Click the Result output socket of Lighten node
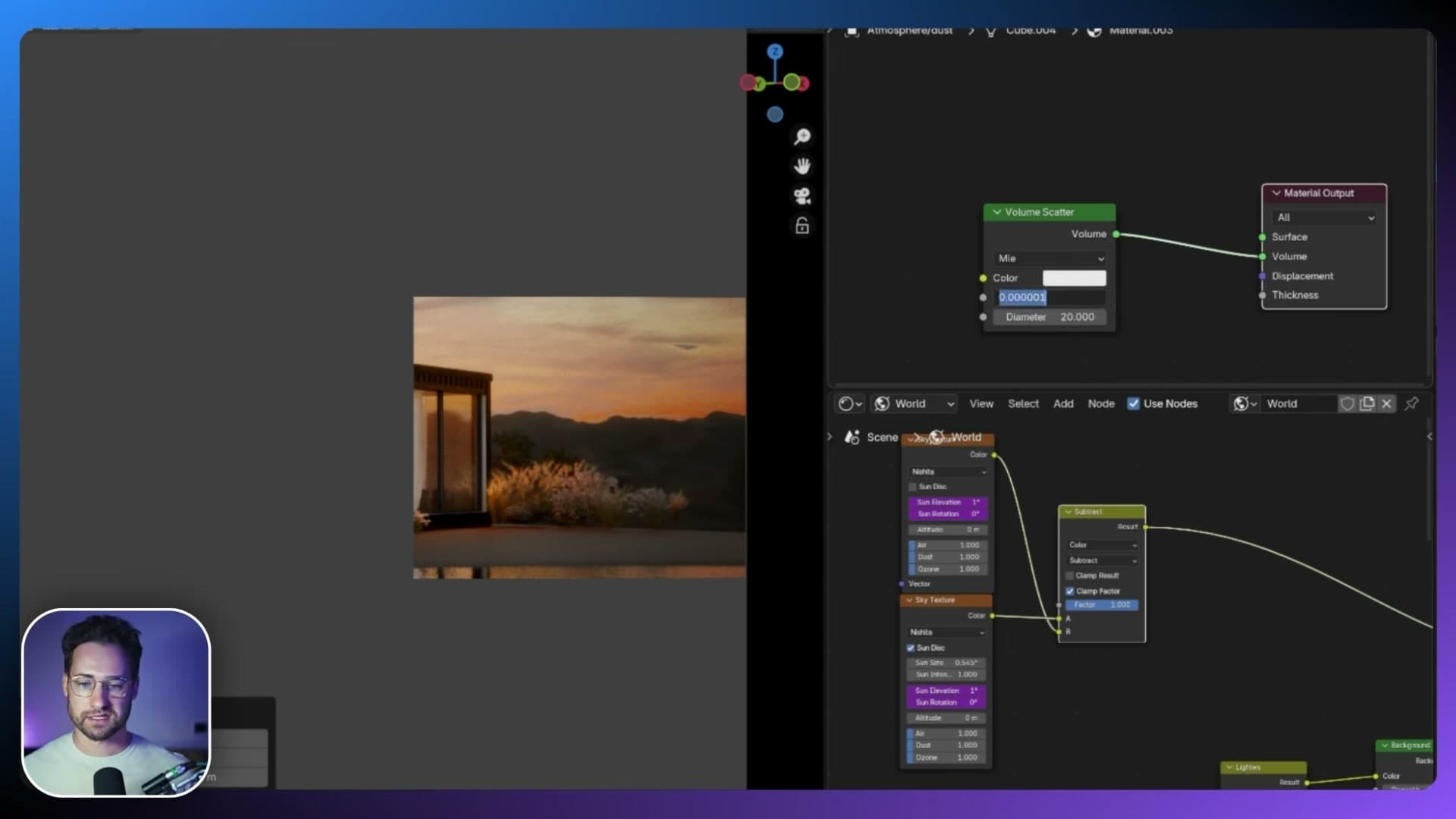 tap(1307, 783)
